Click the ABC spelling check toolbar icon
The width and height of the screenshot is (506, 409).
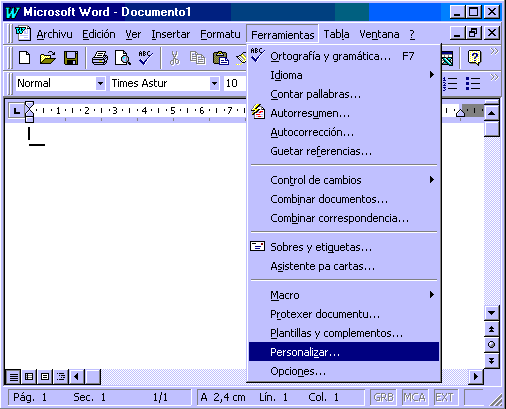(x=146, y=58)
